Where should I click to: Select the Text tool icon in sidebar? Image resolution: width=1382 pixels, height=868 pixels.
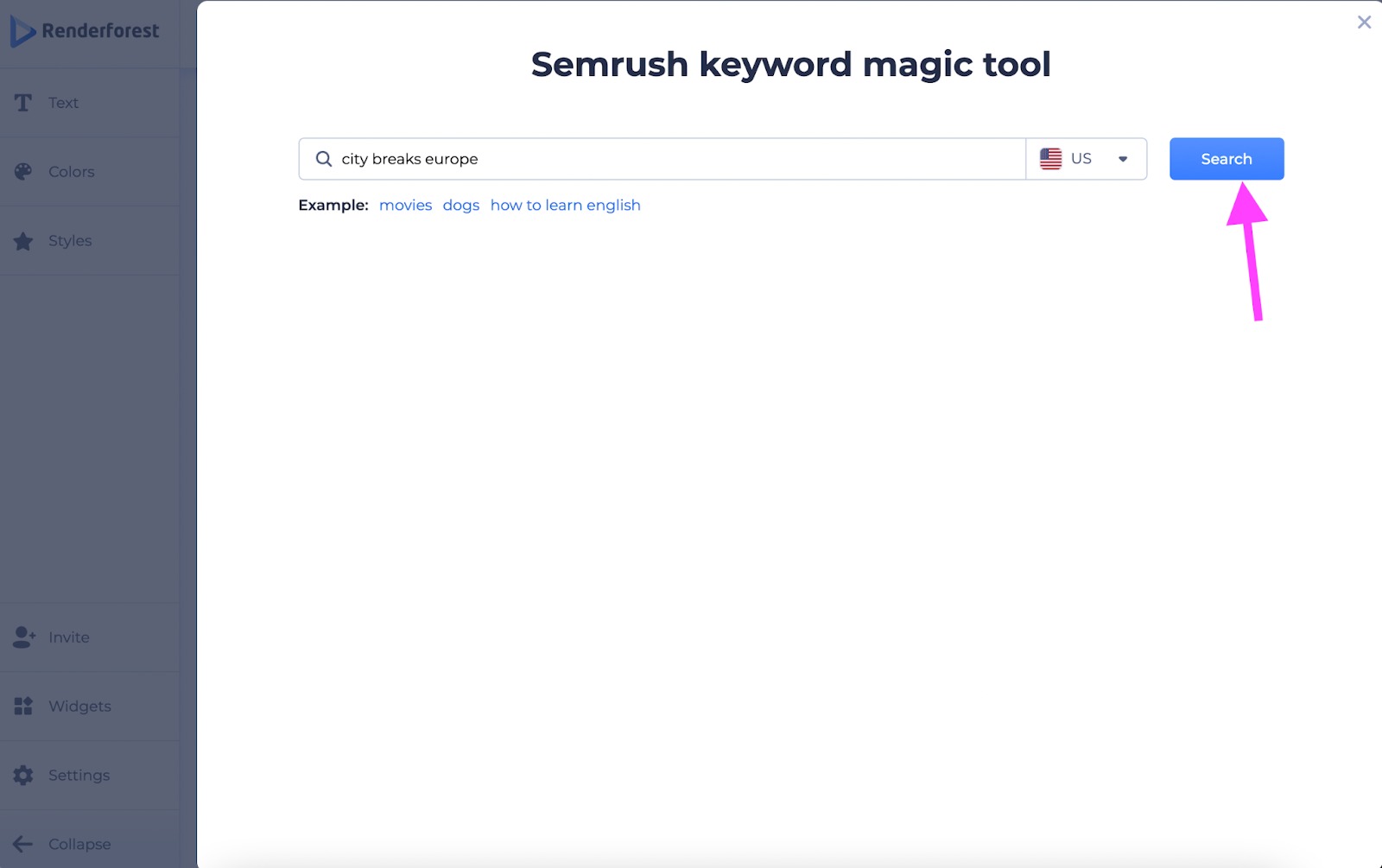pos(22,102)
